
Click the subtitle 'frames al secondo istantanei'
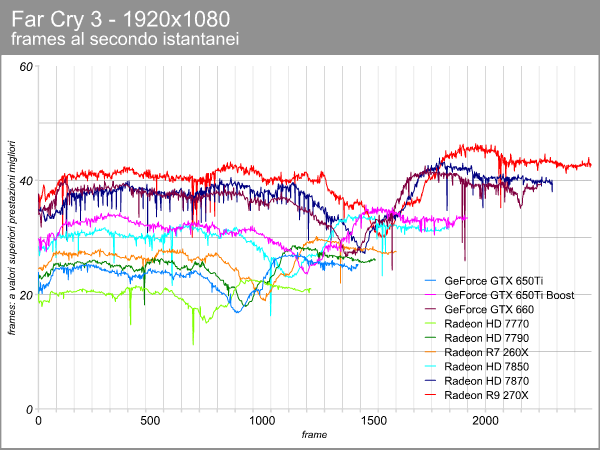point(125,39)
